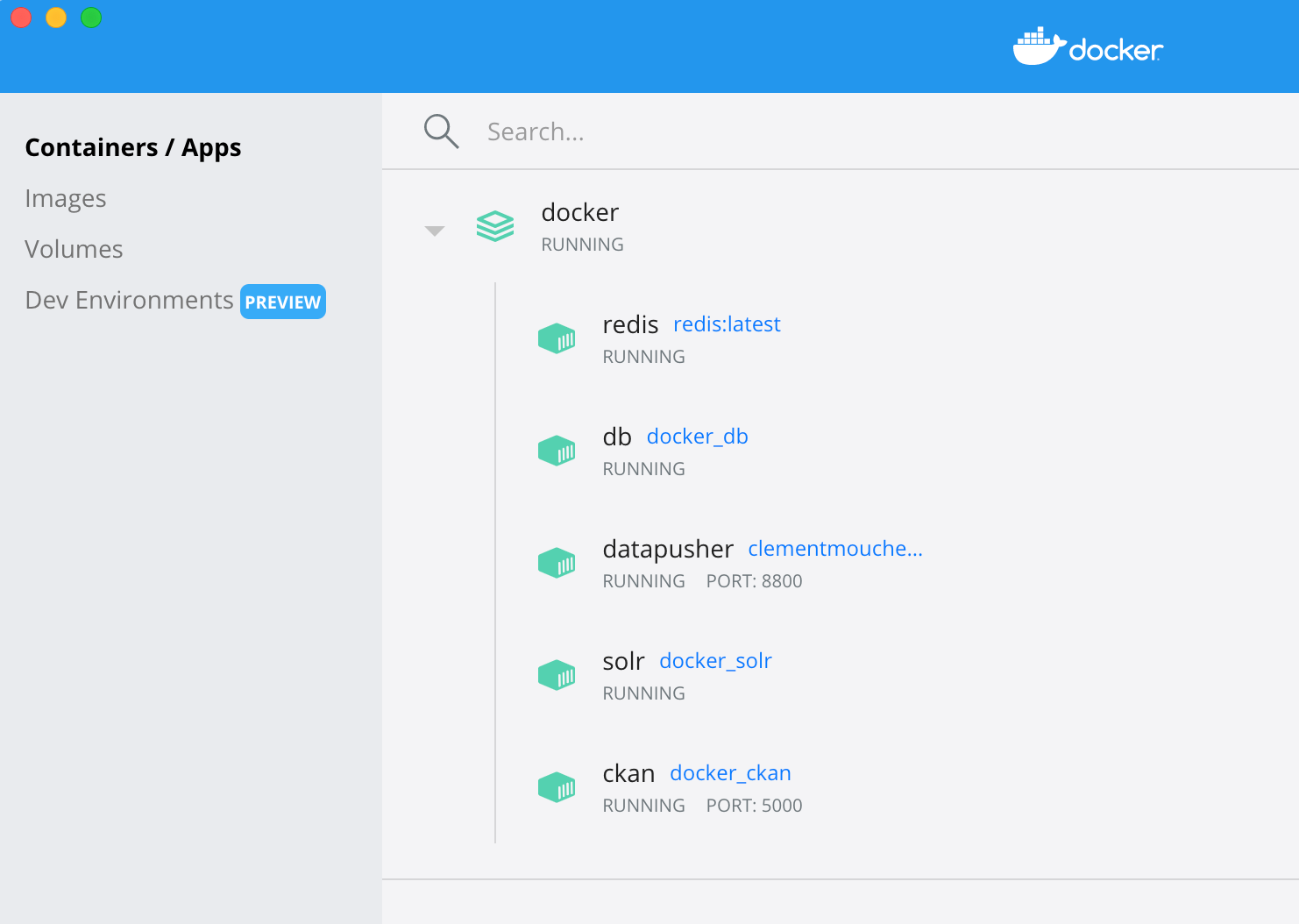Click the Docker whale logo
The width and height of the screenshot is (1299, 924).
click(1088, 46)
